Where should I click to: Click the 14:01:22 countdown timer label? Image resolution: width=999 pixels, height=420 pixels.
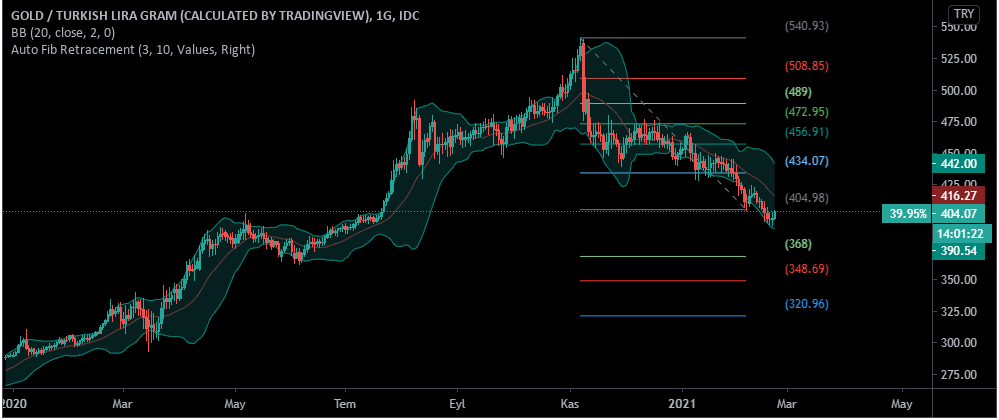click(x=963, y=234)
